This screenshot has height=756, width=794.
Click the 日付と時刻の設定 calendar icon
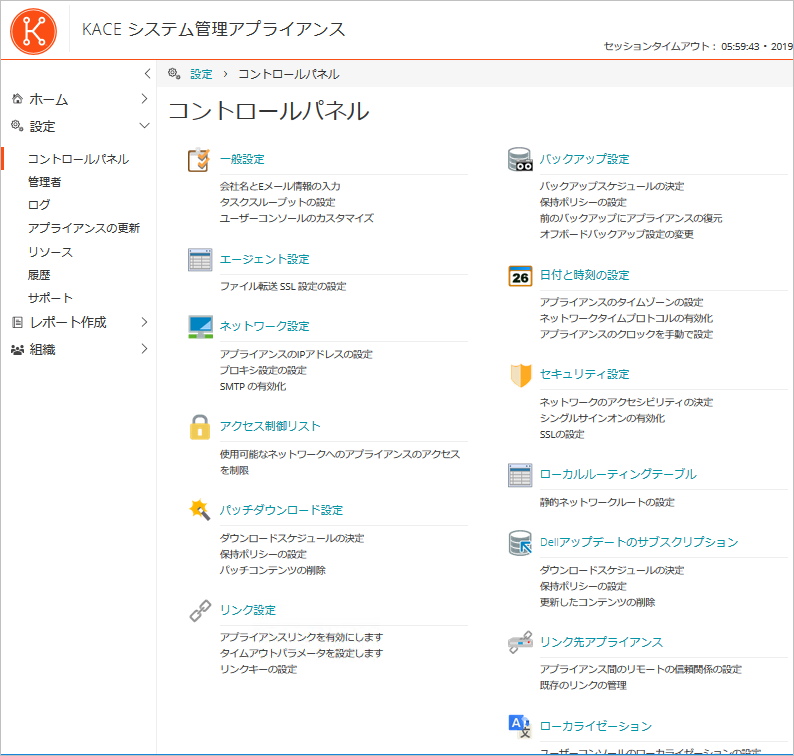[520, 276]
